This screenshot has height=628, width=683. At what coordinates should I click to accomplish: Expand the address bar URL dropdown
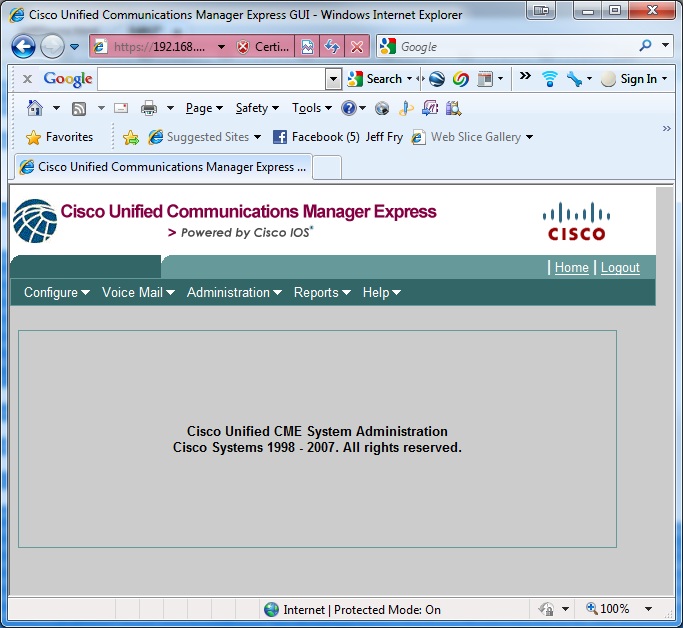(x=222, y=47)
